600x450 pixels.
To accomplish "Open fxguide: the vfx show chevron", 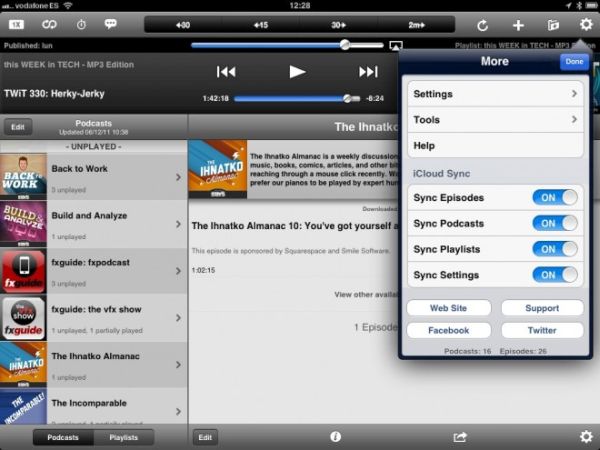I will pyautogui.click(x=178, y=318).
